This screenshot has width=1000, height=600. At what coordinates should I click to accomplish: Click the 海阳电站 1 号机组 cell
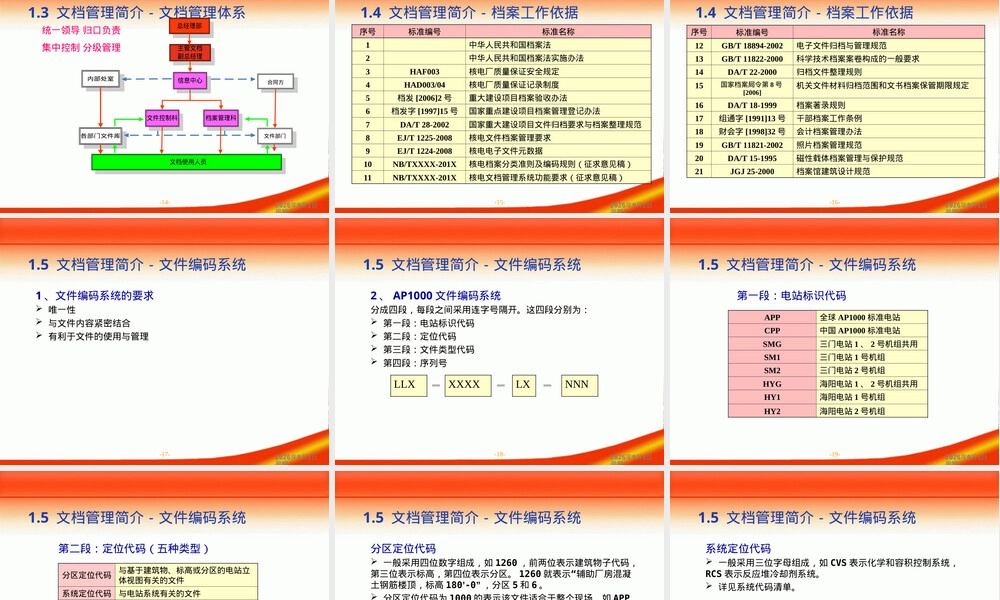(872, 397)
